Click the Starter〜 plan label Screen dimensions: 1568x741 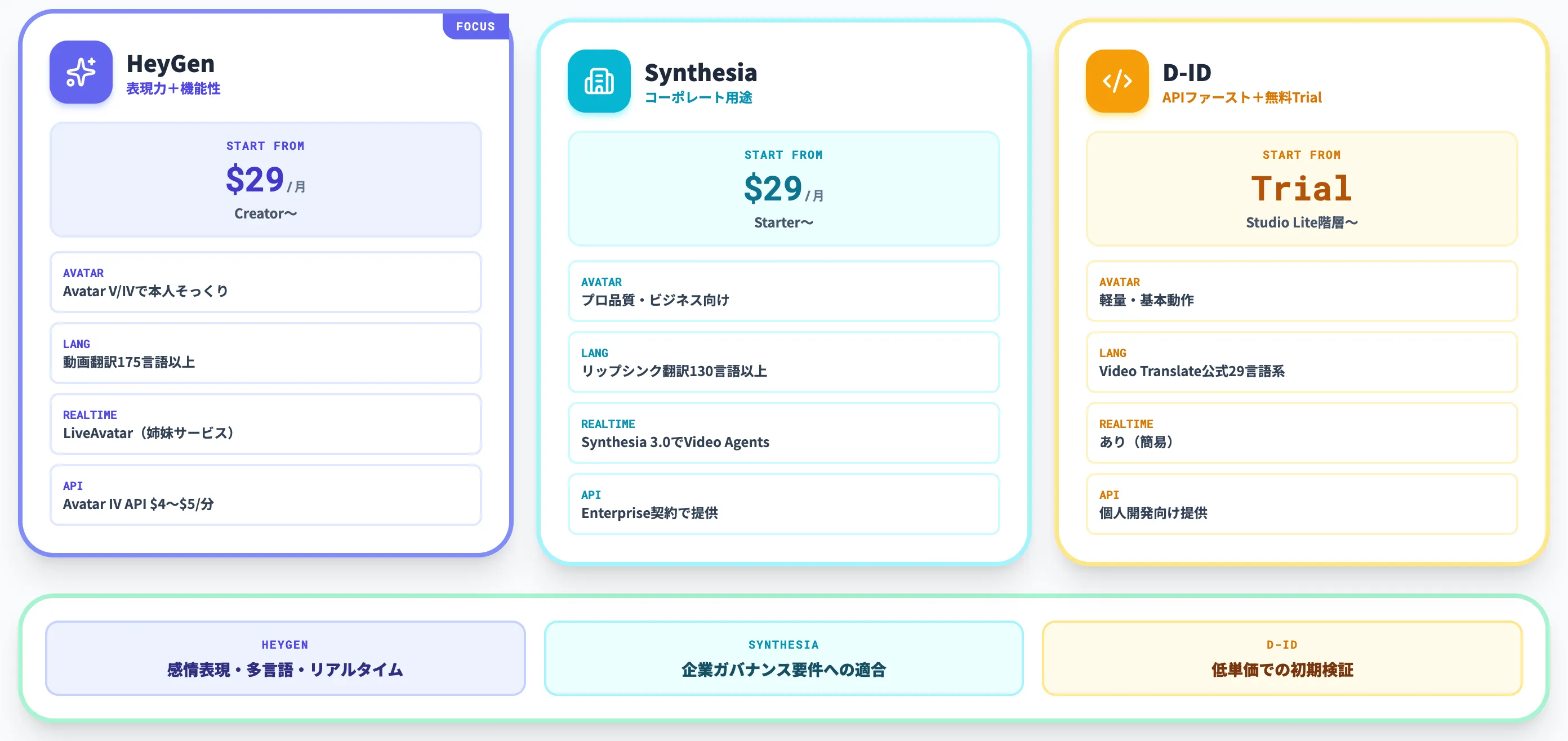pos(783,222)
